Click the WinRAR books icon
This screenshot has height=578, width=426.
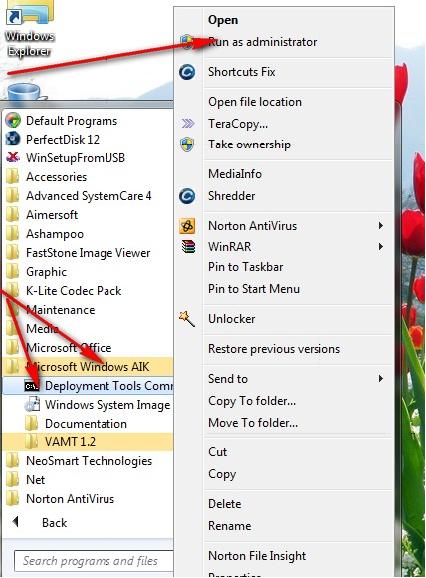[188, 246]
